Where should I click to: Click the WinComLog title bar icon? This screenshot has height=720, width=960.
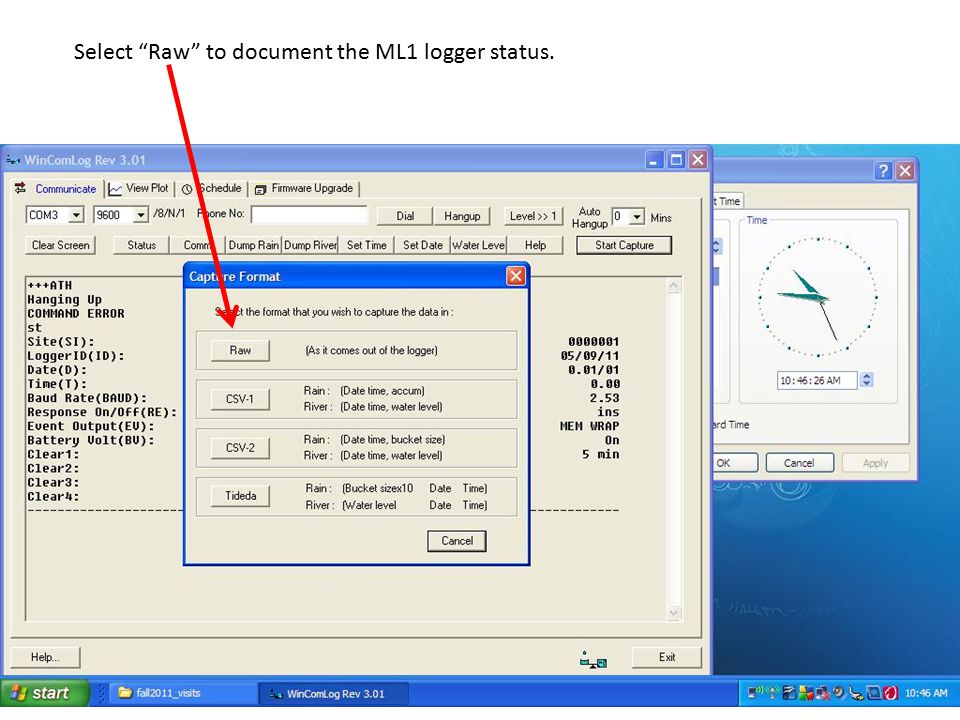[12, 160]
